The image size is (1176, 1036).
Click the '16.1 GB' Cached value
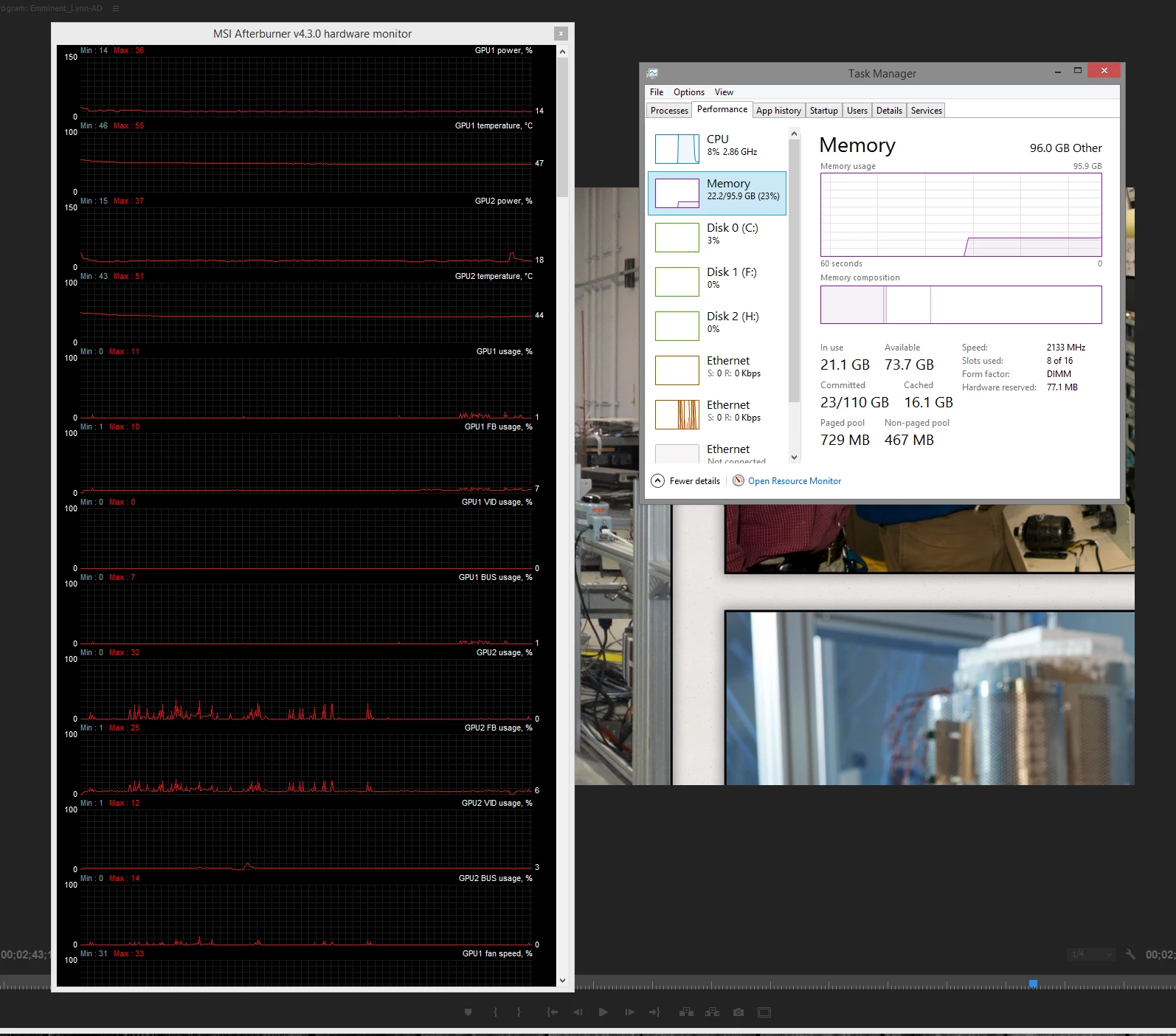[x=928, y=402]
